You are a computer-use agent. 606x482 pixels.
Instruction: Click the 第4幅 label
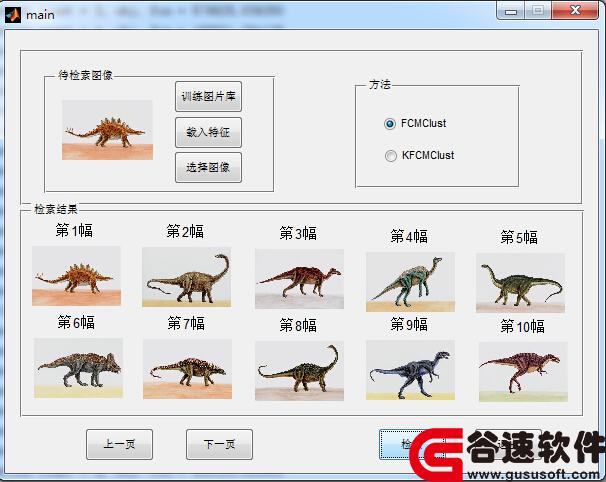409,236
